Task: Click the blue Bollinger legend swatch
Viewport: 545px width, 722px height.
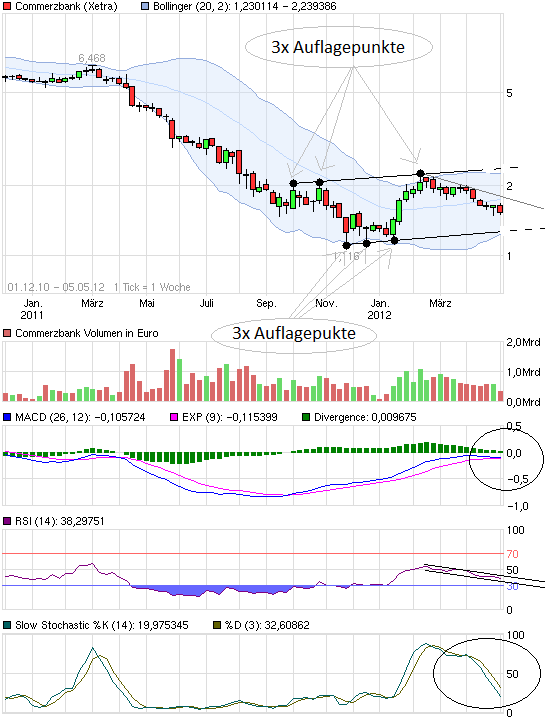Action: (145, 6)
